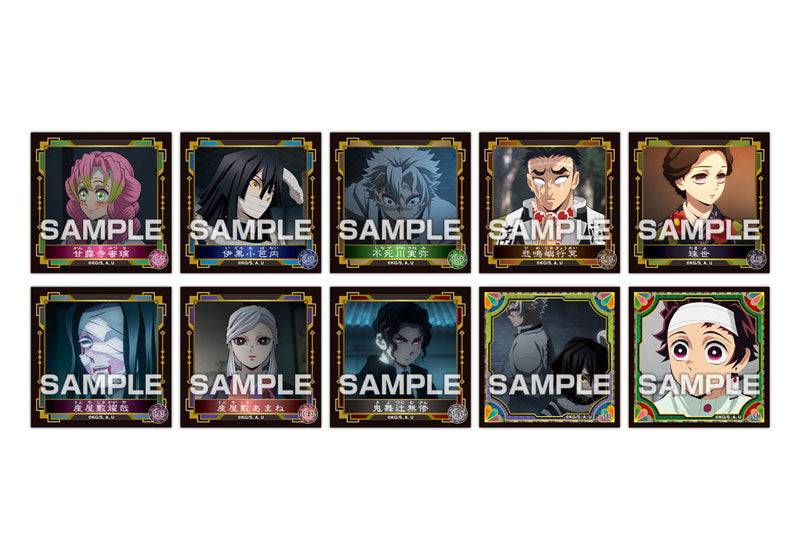Click the round emblem on 珠世 card
Viewport: 800px width, 560px height.
(757, 259)
